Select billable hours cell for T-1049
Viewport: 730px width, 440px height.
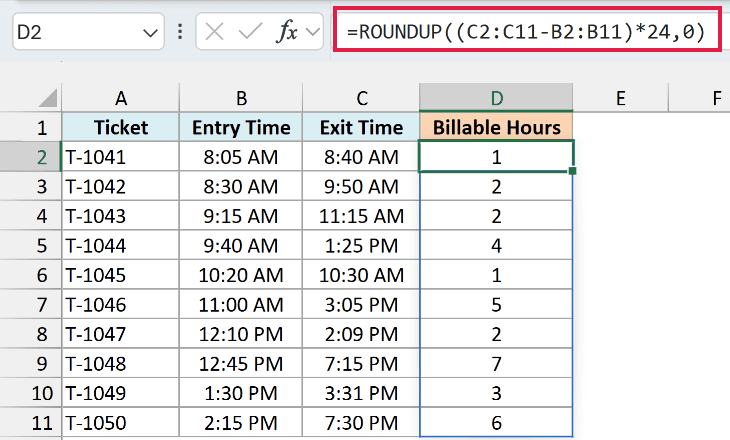point(496,393)
